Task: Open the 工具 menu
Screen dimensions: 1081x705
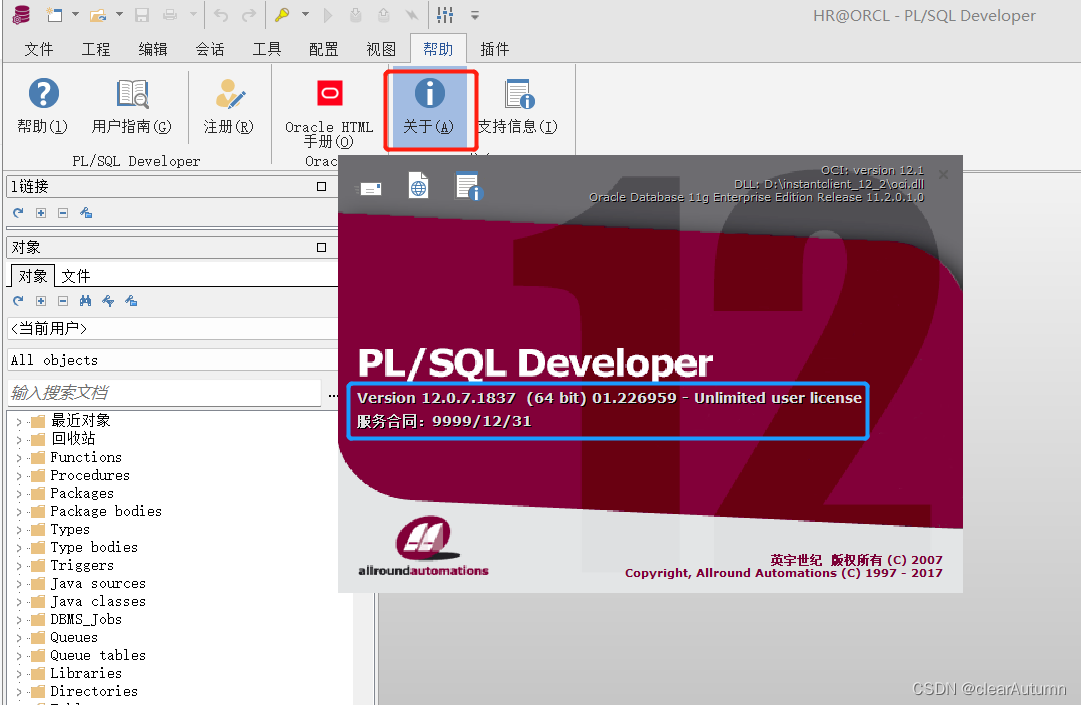Action: pyautogui.click(x=266, y=48)
